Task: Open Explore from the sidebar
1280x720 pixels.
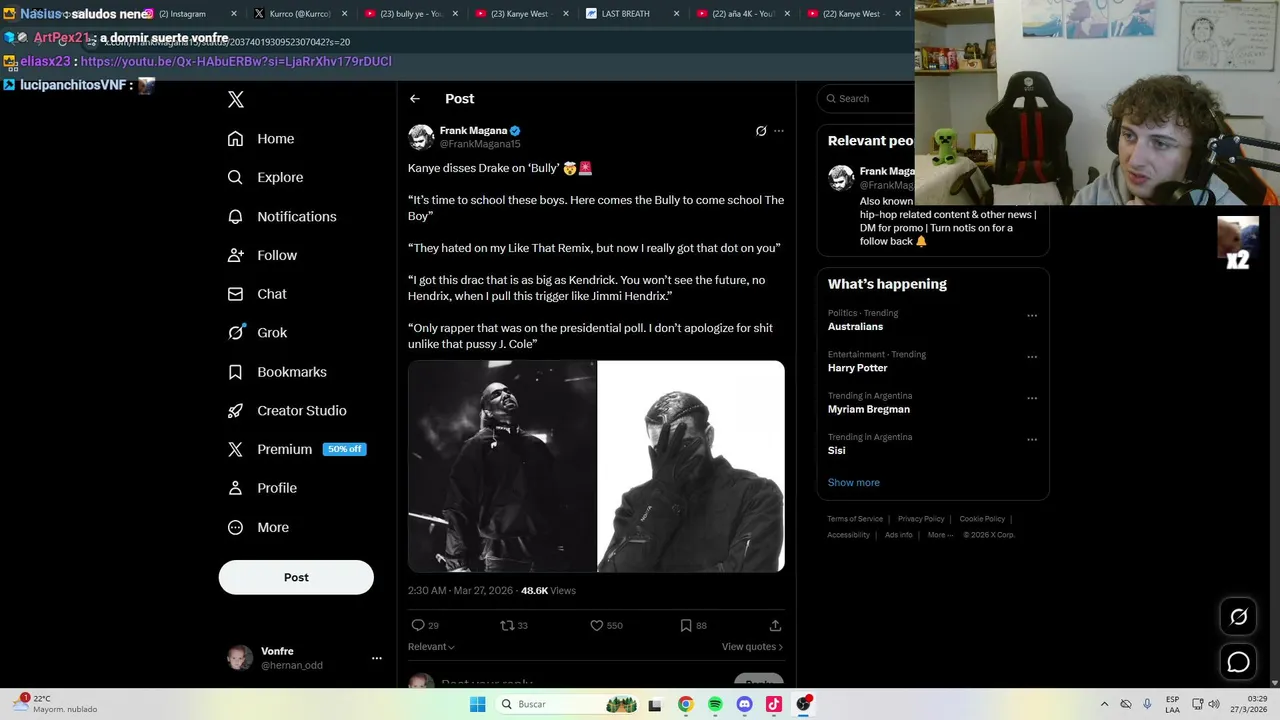Action: (265, 177)
